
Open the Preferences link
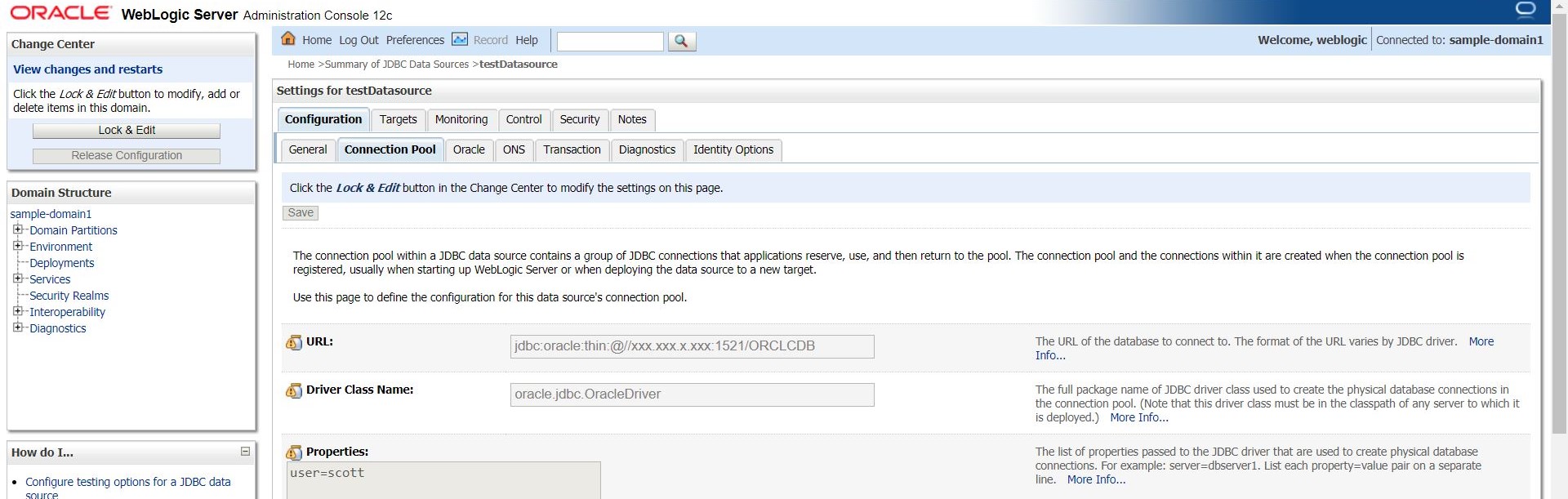pyautogui.click(x=415, y=40)
